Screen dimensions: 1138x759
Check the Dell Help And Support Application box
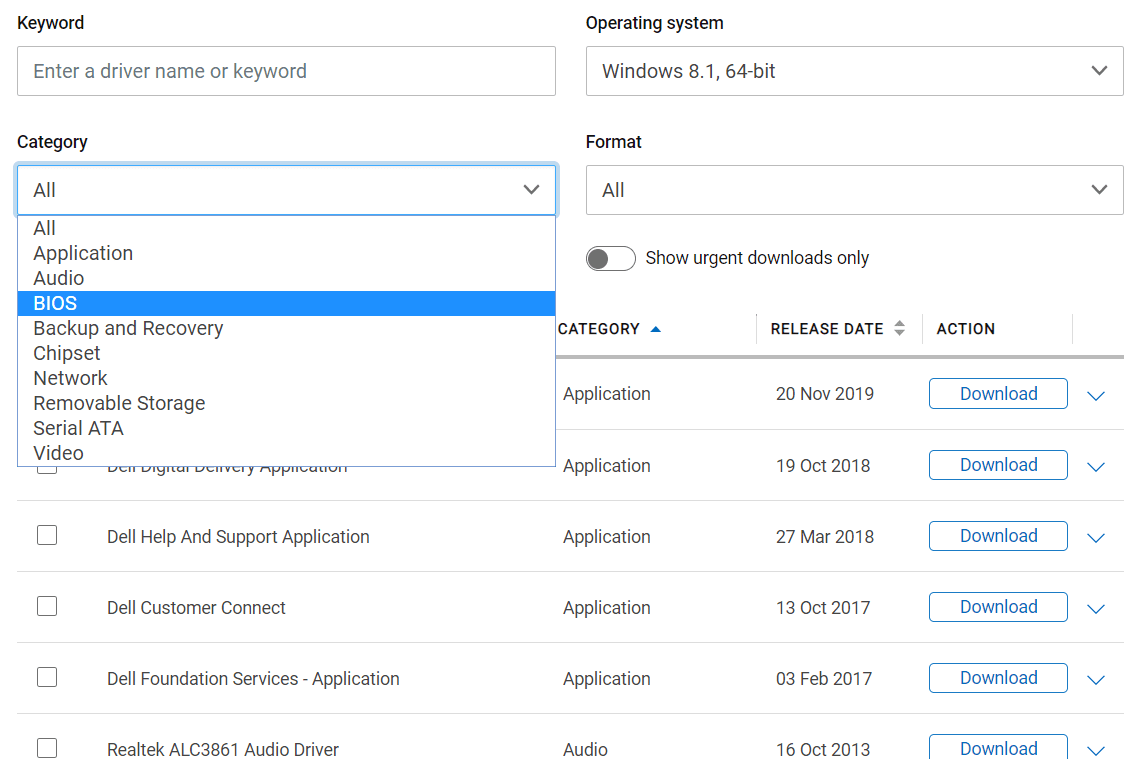(x=47, y=535)
